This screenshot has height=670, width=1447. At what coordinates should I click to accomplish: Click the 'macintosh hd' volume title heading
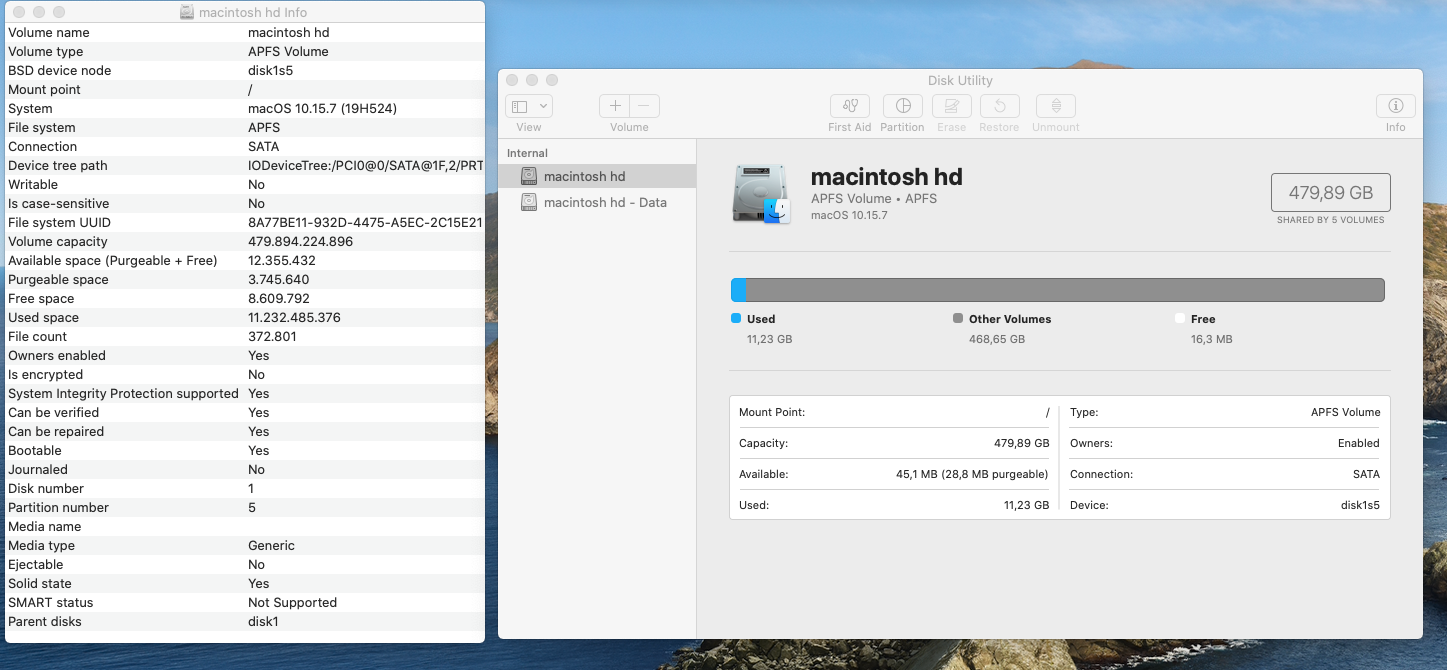click(886, 177)
